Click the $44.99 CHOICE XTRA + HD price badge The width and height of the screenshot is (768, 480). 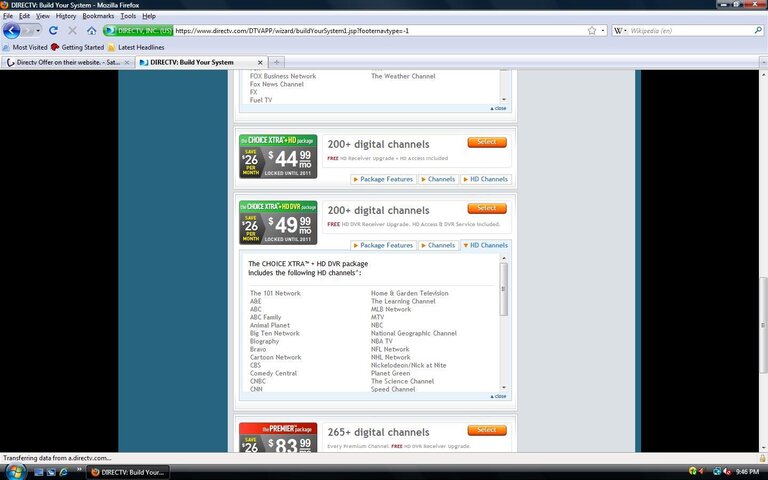click(278, 156)
